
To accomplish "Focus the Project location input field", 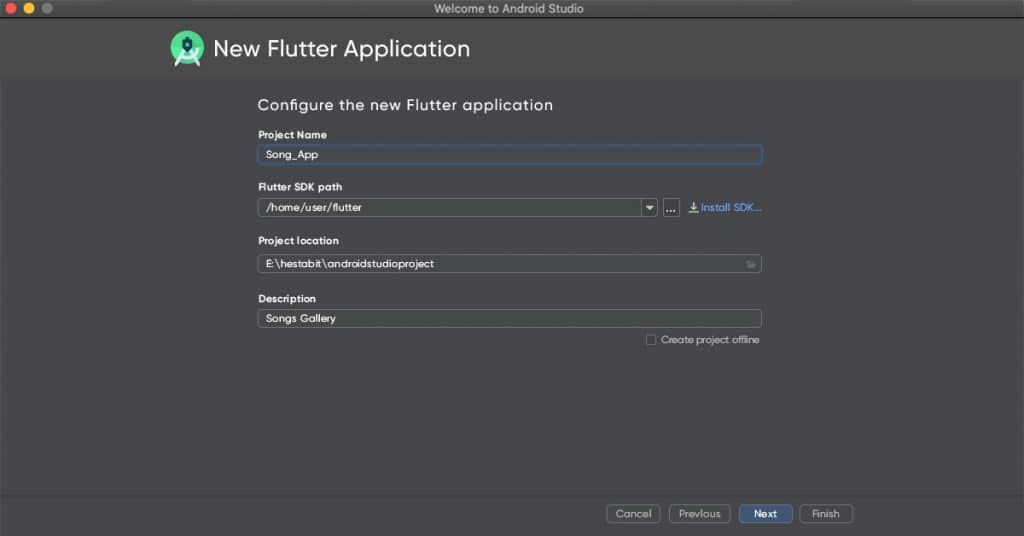I will (509, 264).
